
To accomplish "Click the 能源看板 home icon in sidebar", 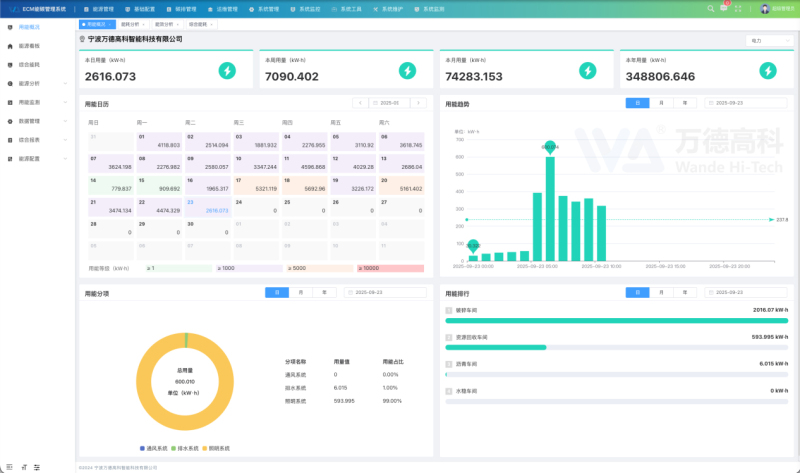I will 10,46.
